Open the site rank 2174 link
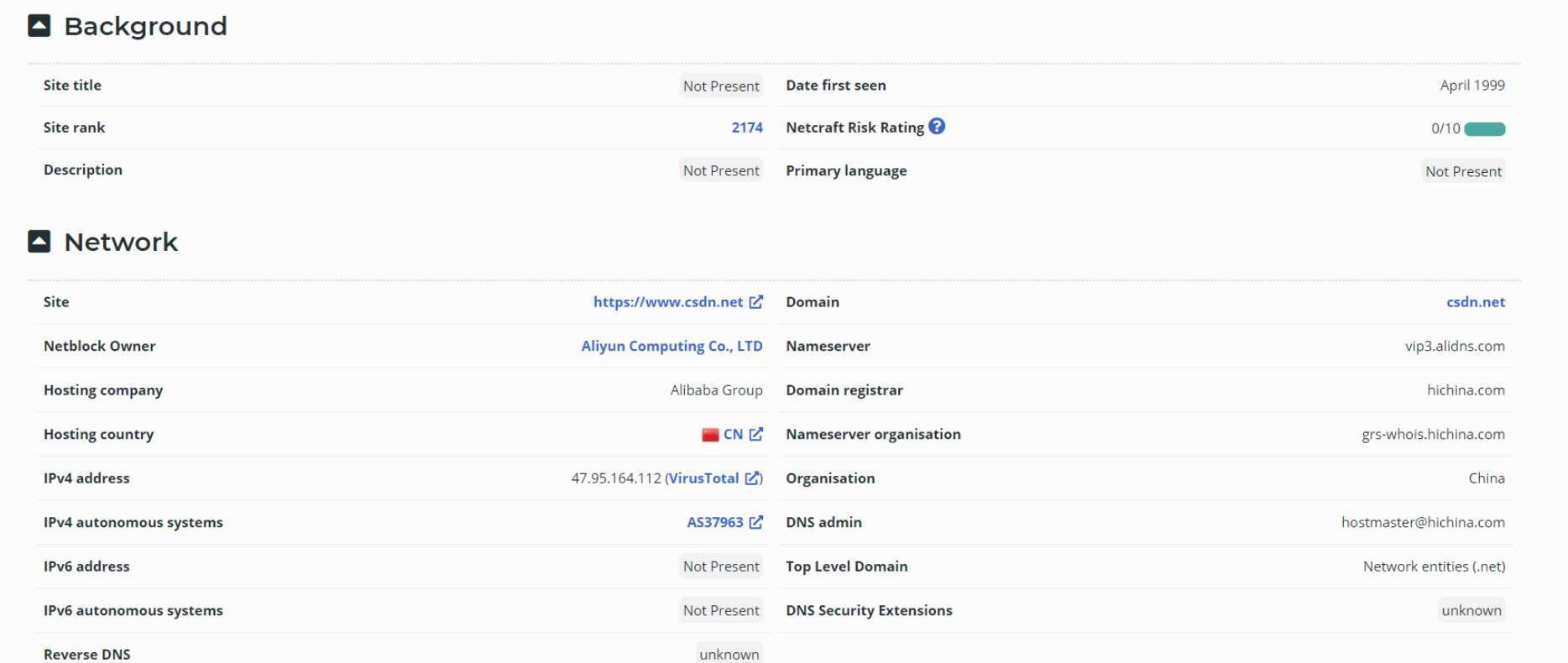Image resolution: width=1568 pixels, height=663 pixels. pyautogui.click(x=746, y=128)
